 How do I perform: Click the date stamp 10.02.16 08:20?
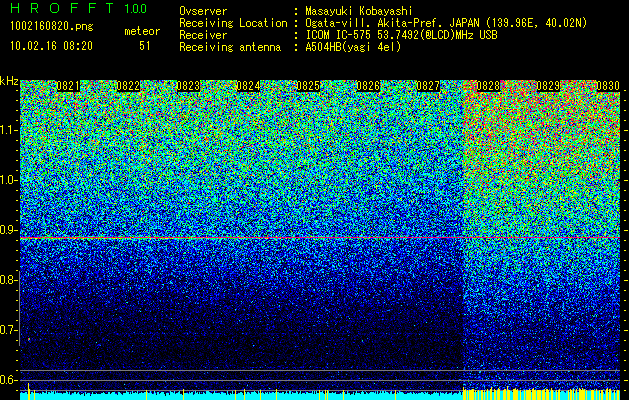(51, 46)
